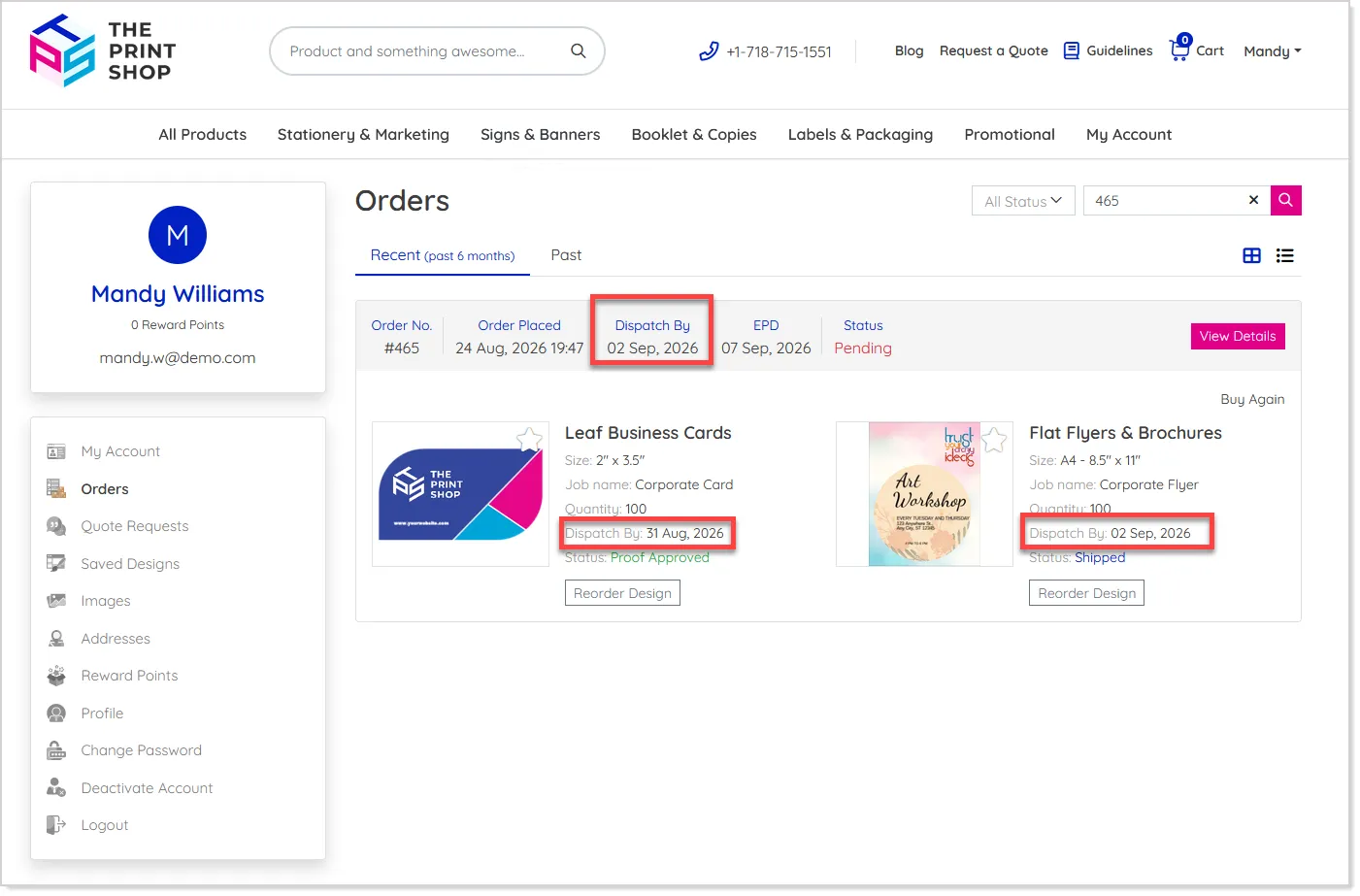Click mandy.w@demo.com email text
The height and width of the screenshot is (896, 1360).
pos(178,358)
